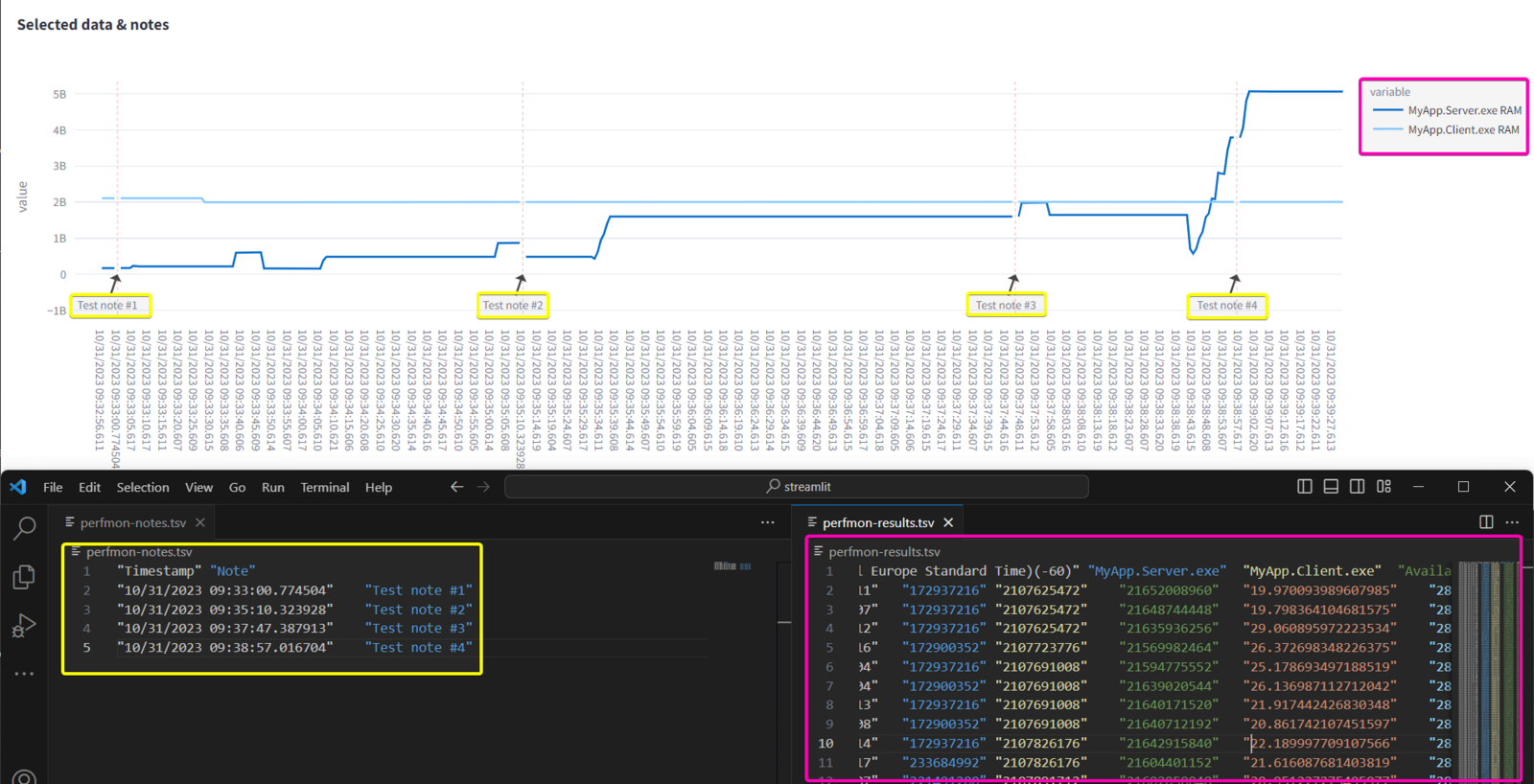Open the Explorer view icon
This screenshot has height=784, width=1534.
[x=24, y=577]
